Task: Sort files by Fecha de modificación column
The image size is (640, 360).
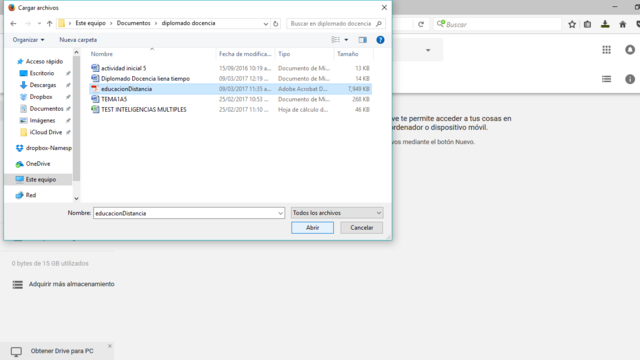Action: click(x=245, y=54)
